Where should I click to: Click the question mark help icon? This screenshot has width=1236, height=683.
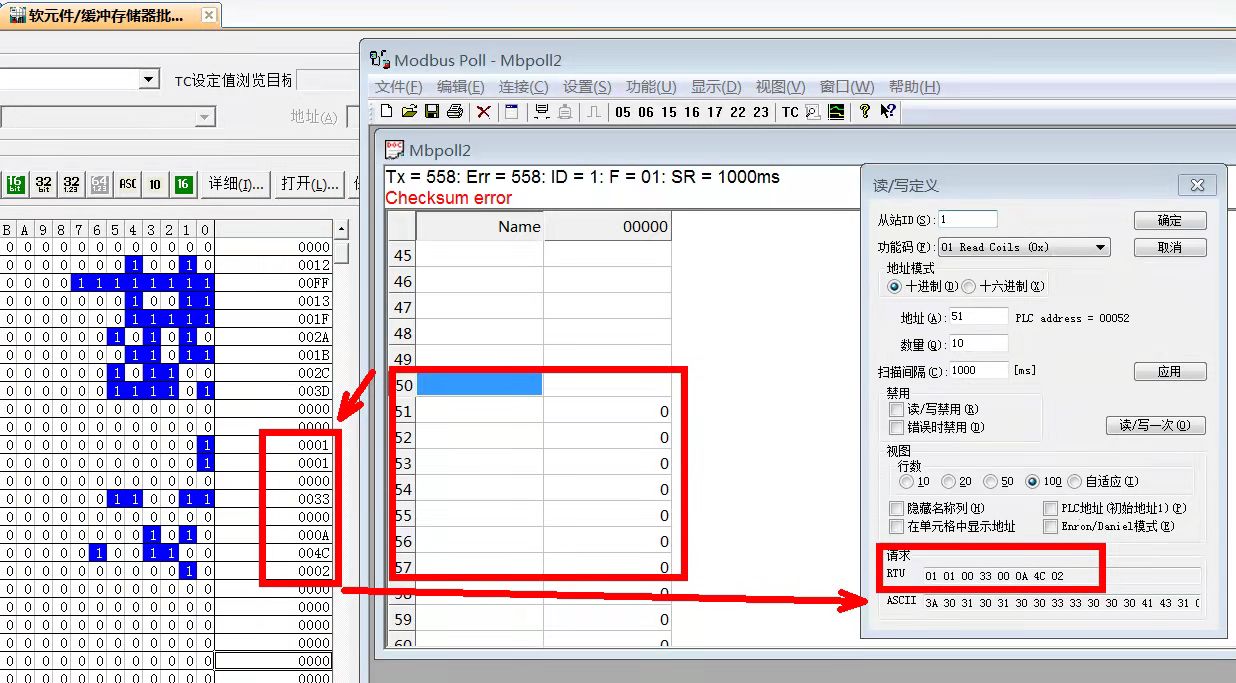[x=865, y=112]
